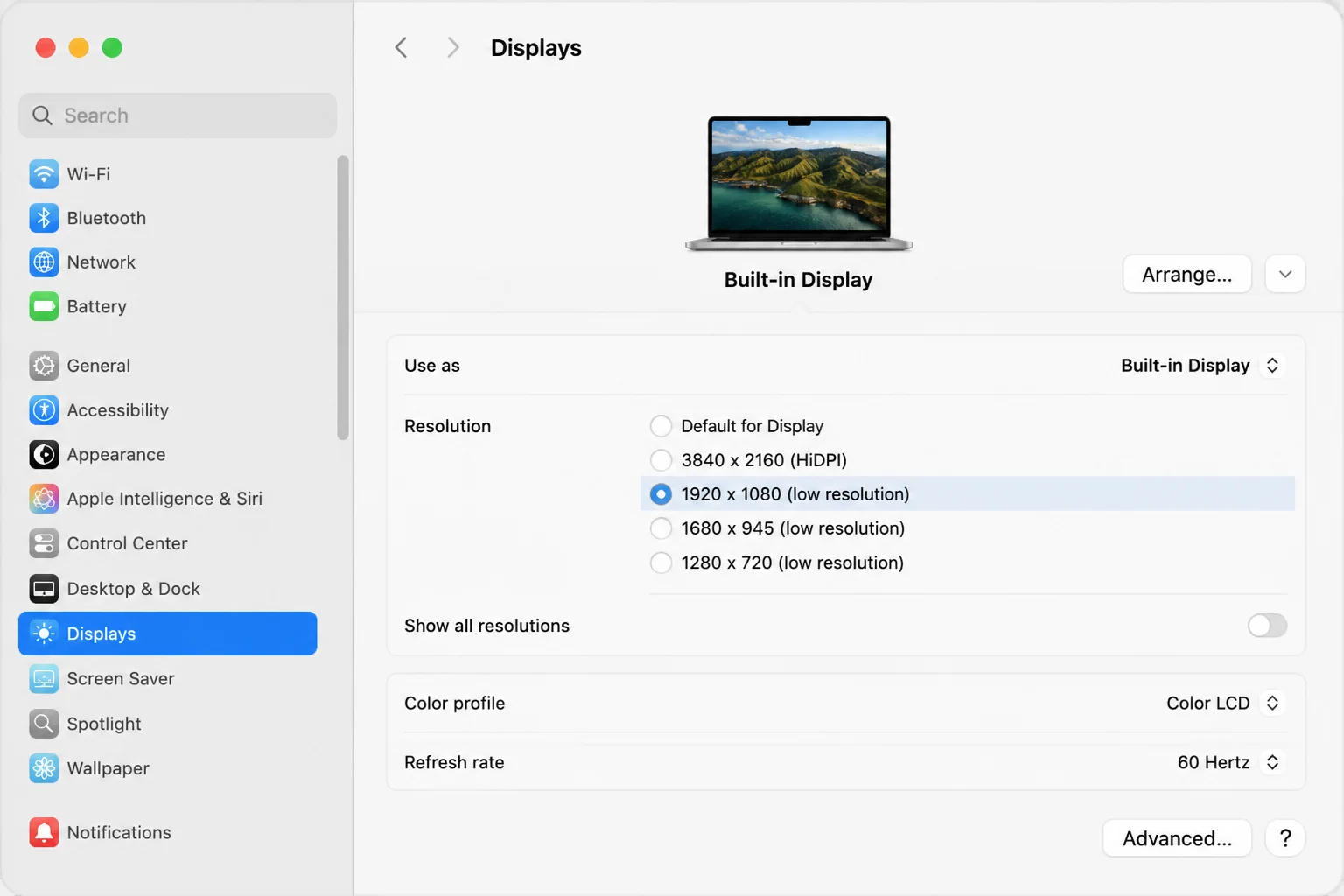
Task: Go forward with the right chevron
Action: pos(452,47)
